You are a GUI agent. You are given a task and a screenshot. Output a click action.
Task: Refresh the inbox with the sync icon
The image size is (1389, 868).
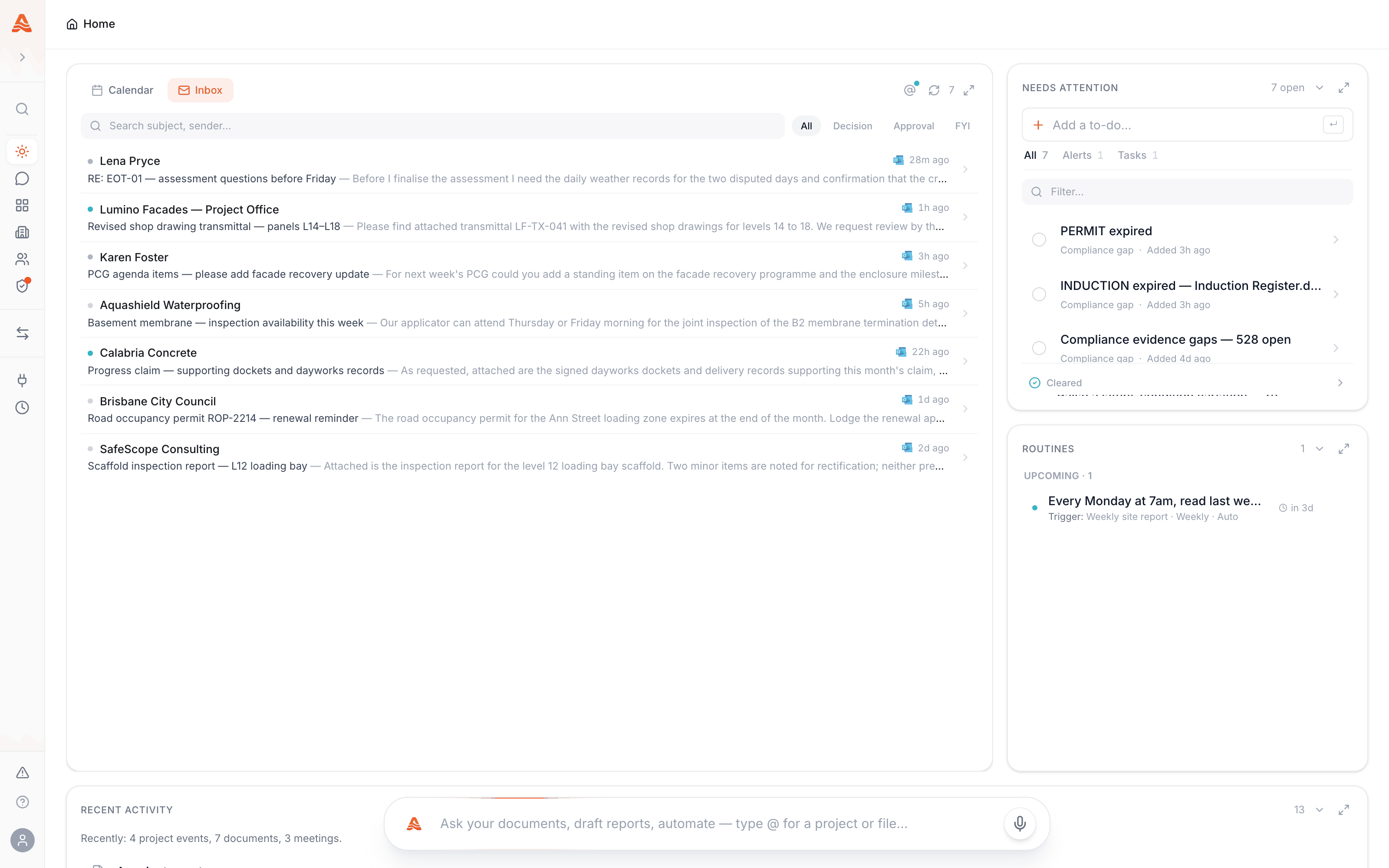(x=934, y=90)
